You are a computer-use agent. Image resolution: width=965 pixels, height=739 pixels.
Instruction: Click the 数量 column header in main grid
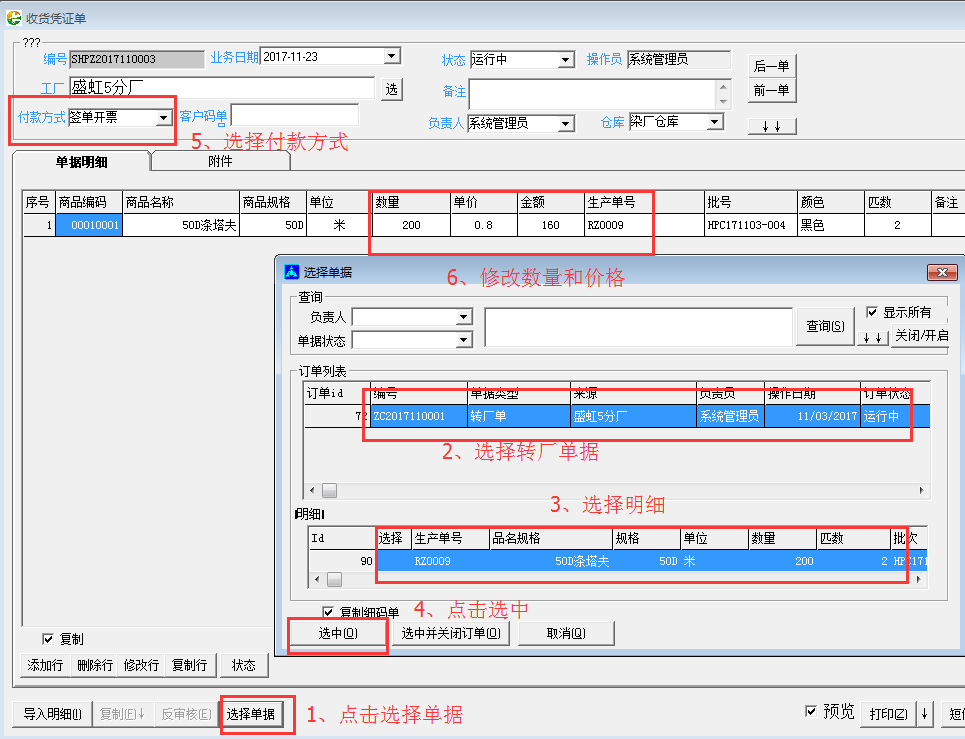[x=411, y=202]
